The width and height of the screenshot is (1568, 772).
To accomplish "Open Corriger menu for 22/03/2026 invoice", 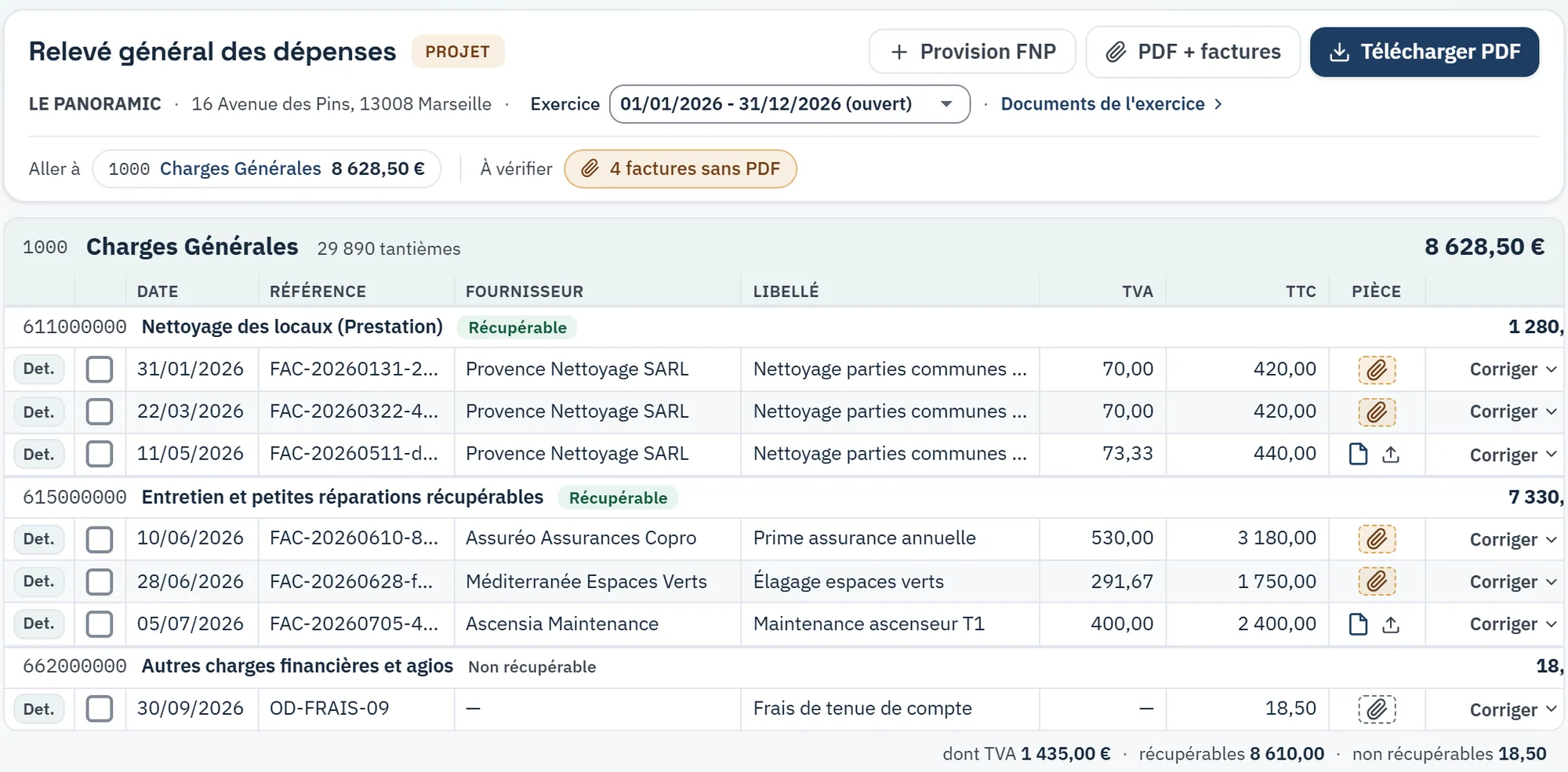I will pos(1513,411).
